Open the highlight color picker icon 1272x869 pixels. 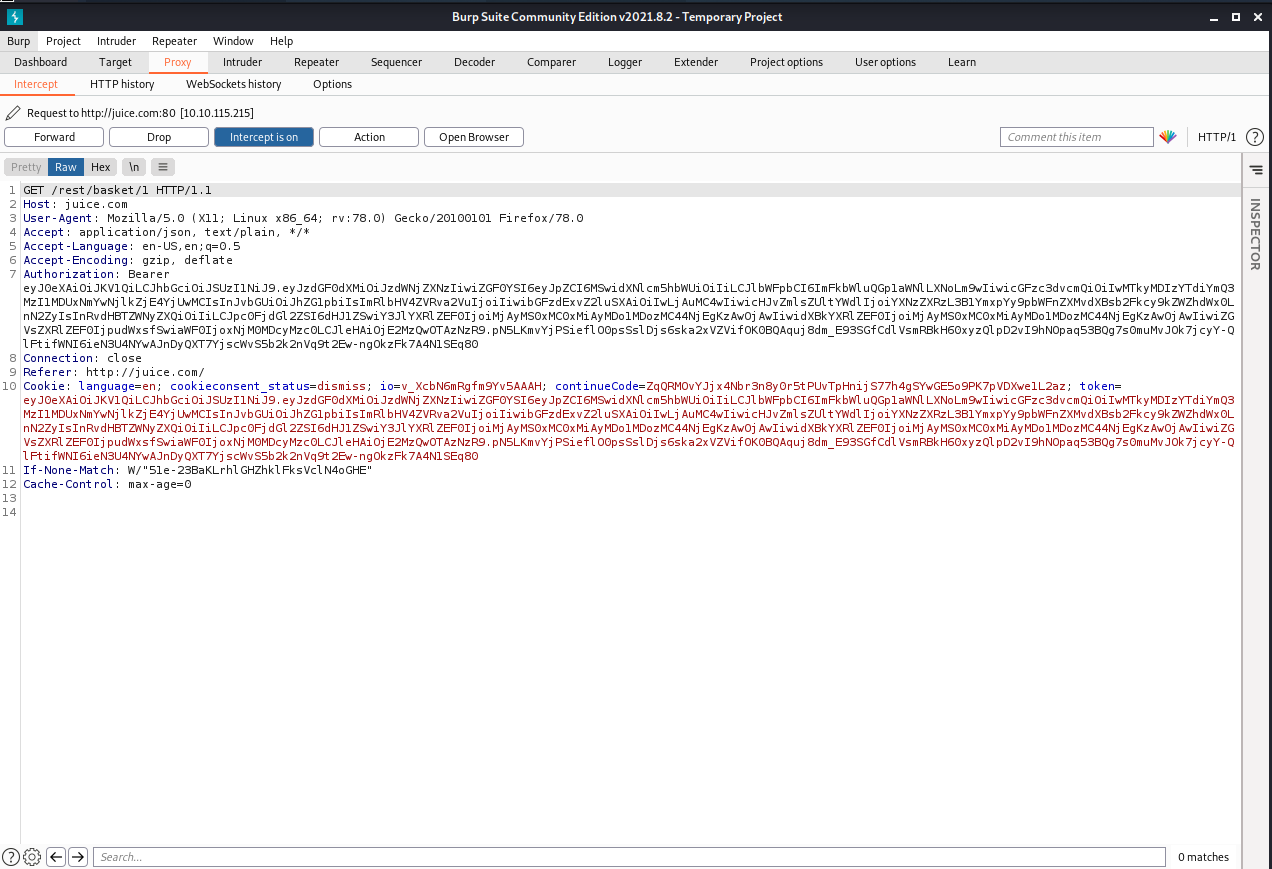click(x=1168, y=137)
